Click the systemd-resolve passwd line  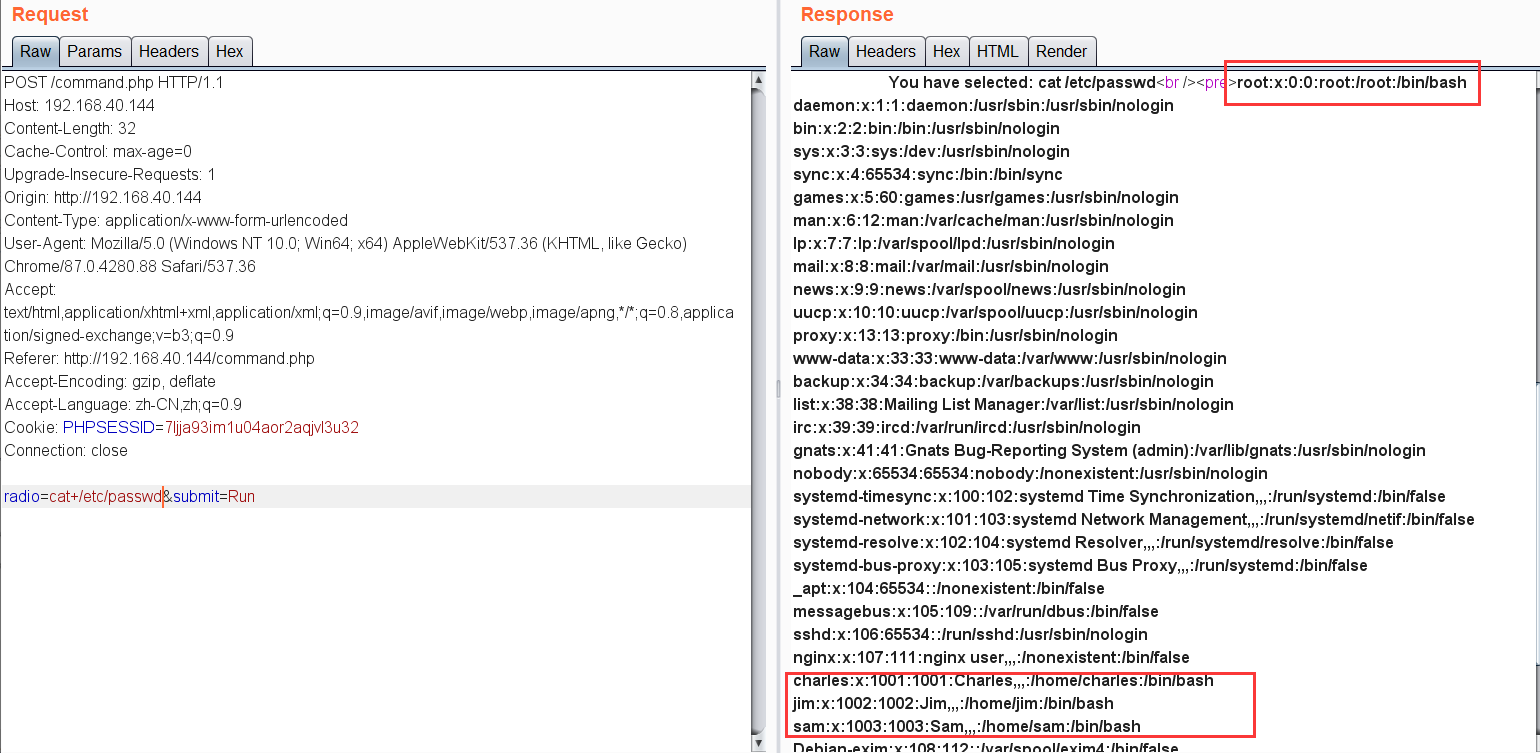tap(1093, 542)
